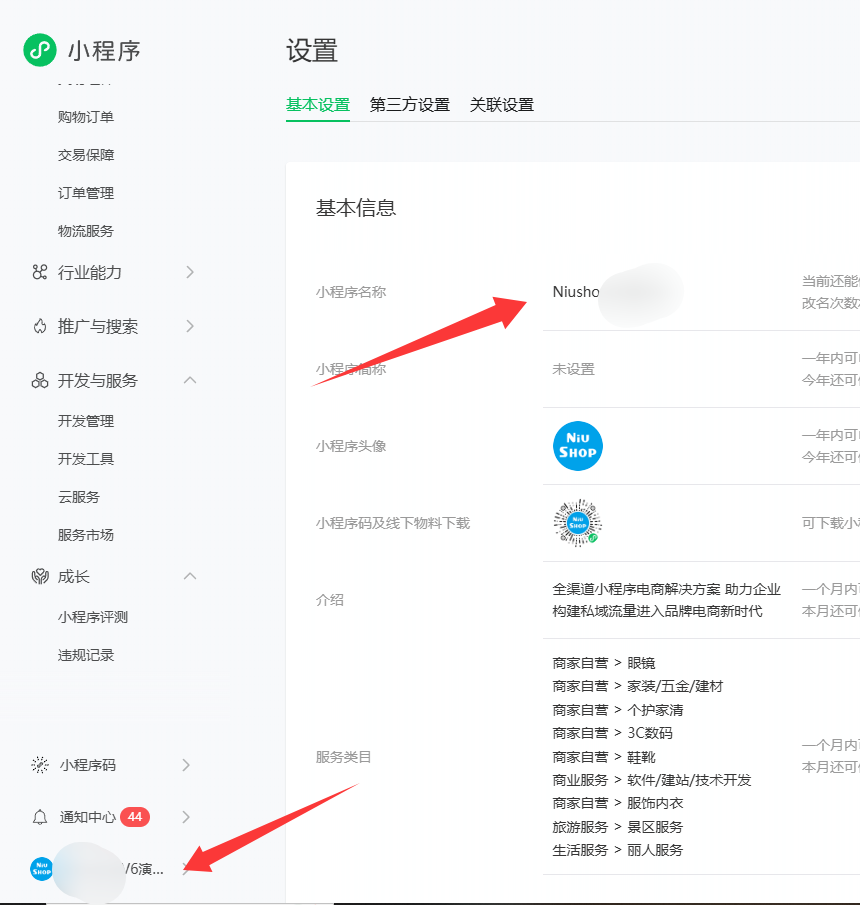Click the industry capability sidebar icon

click(x=40, y=272)
